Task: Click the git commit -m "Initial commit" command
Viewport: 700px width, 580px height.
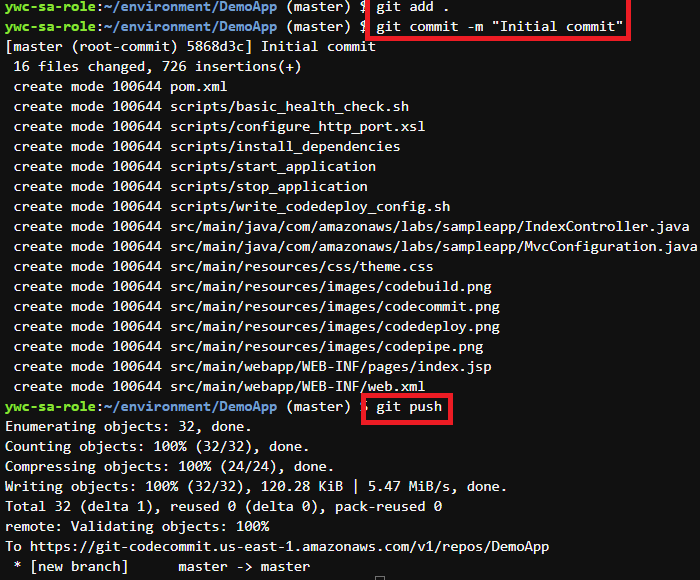Action: [x=499, y=27]
